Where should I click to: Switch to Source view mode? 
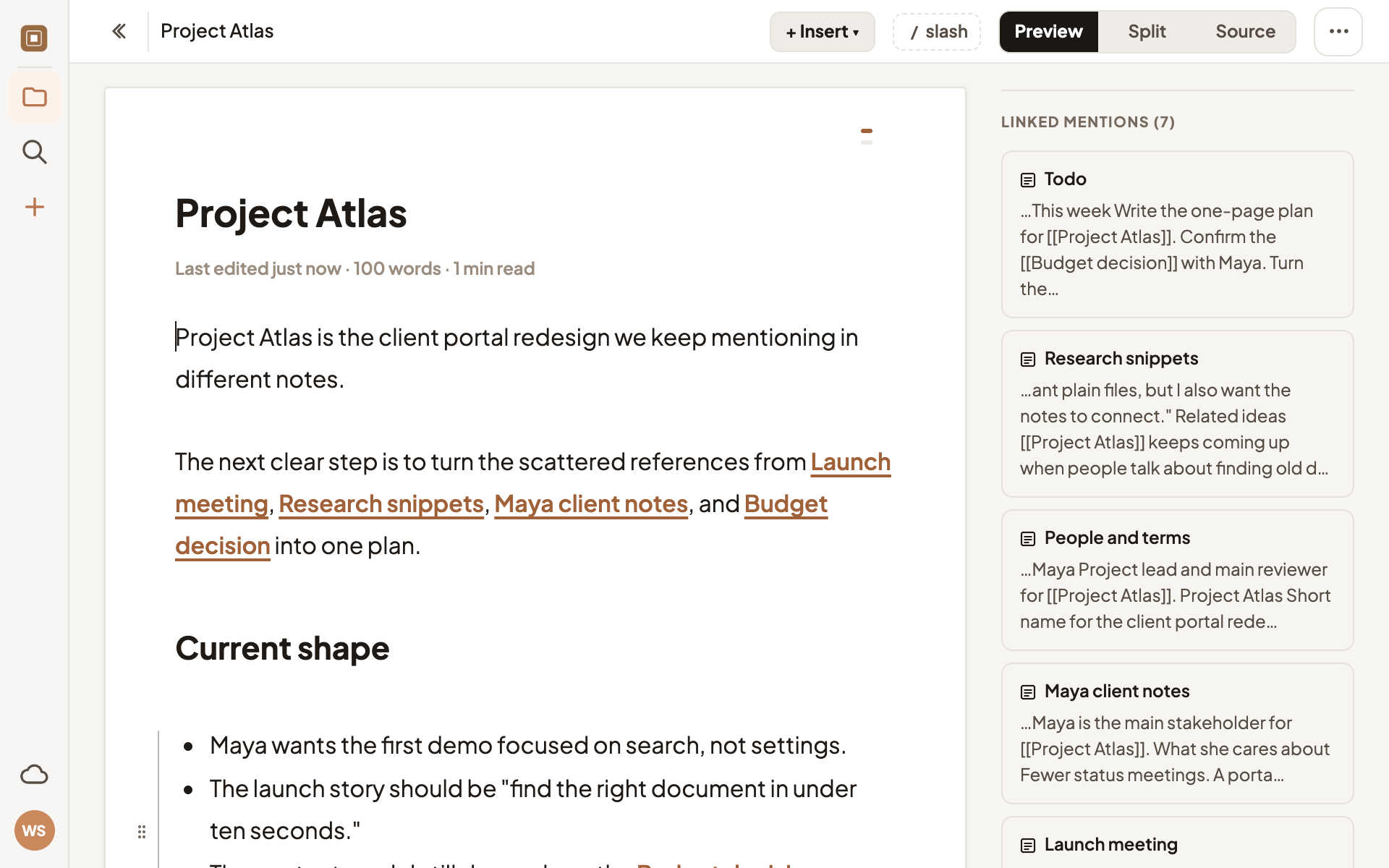click(1245, 32)
